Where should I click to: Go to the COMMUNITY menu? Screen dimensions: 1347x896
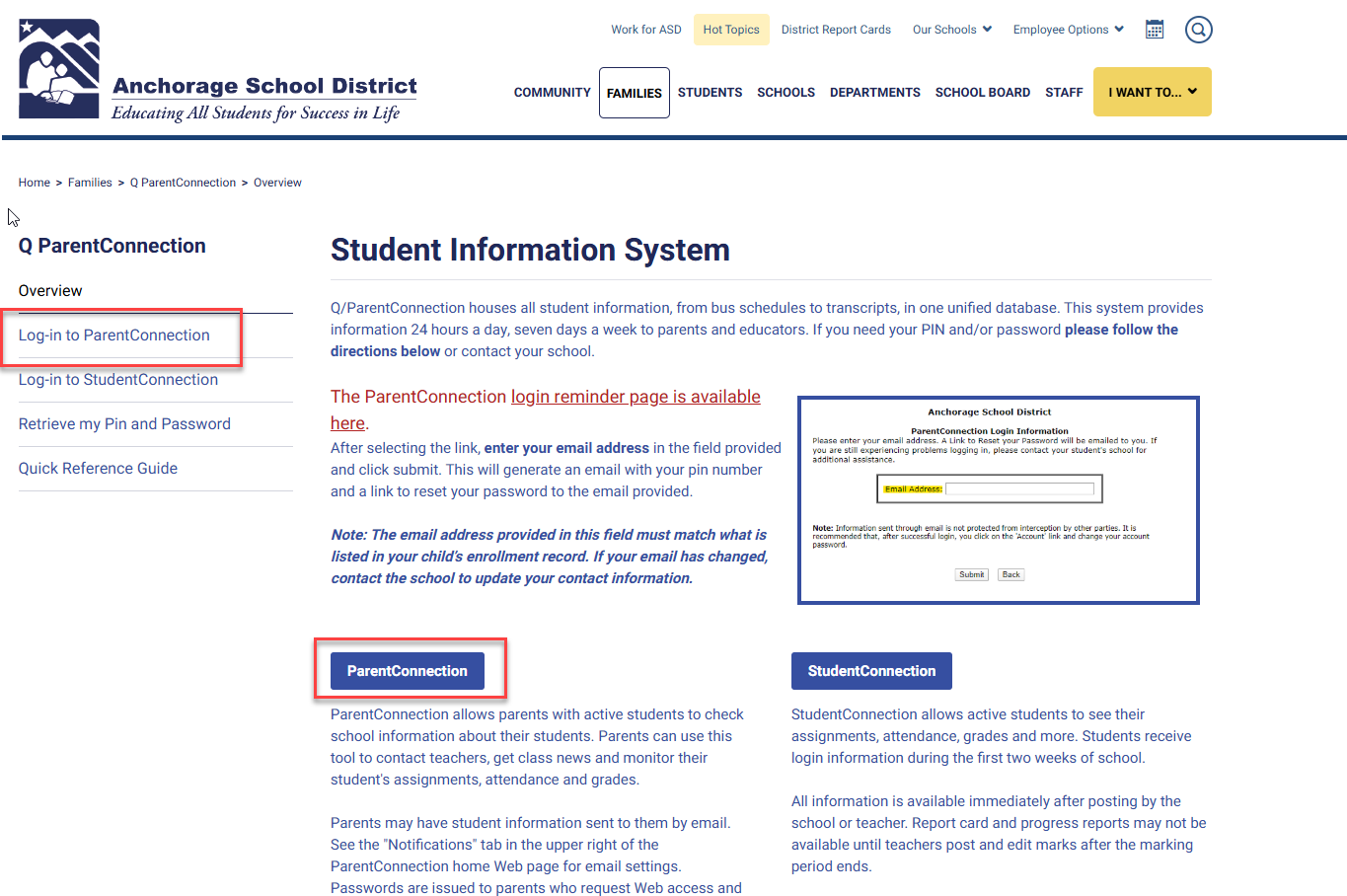(552, 93)
